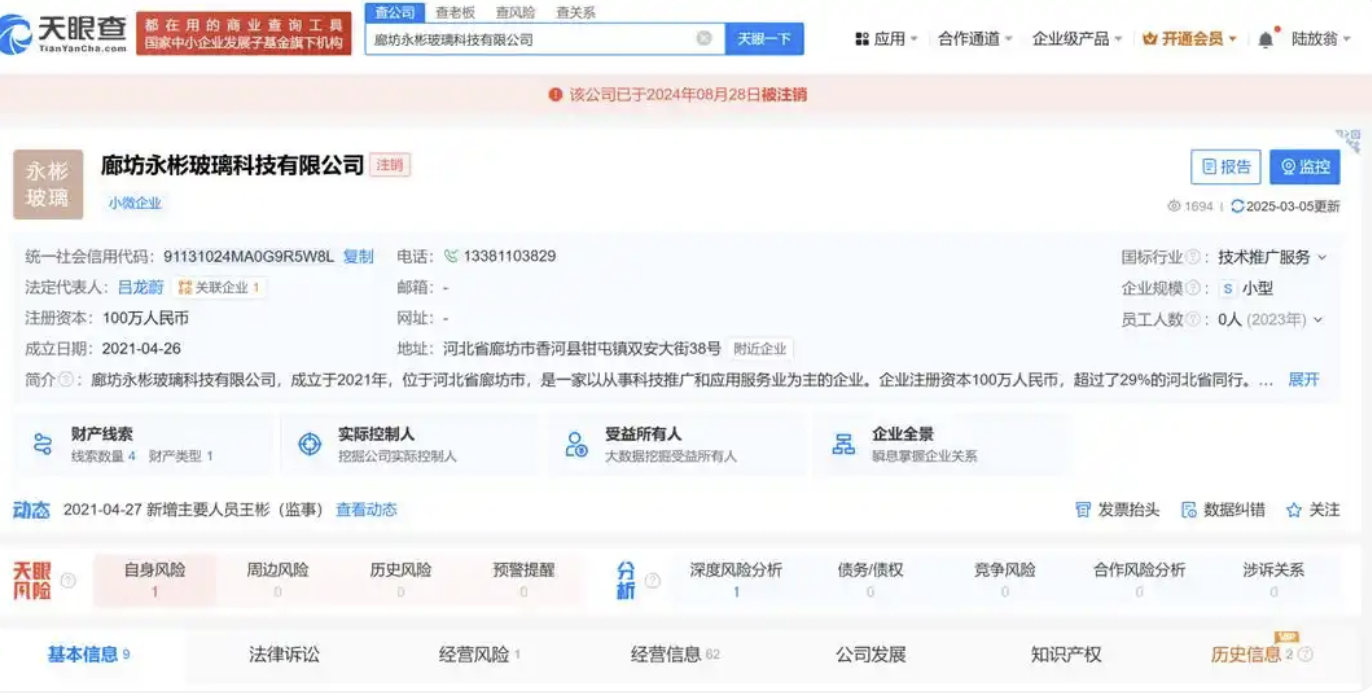
Task: Expand the 员工人数 2023年 year dropdown
Action: (x=1318, y=320)
